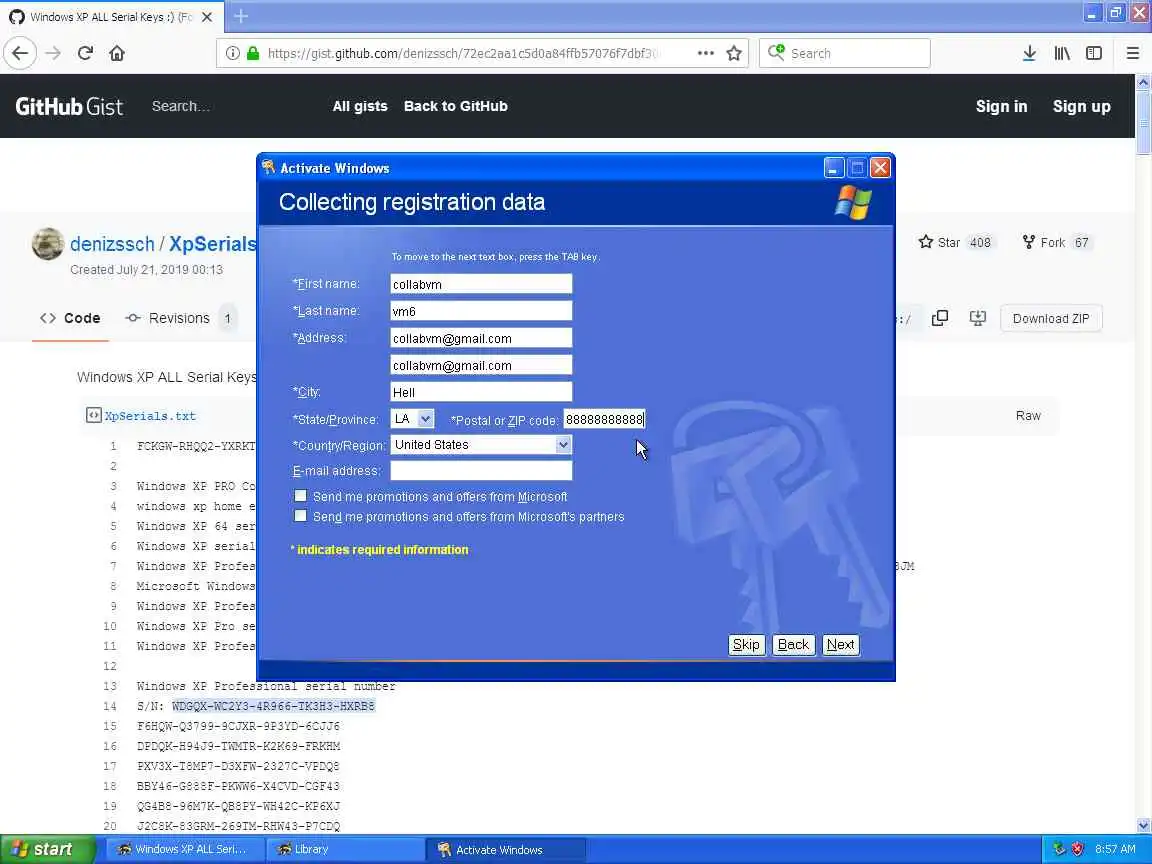Switch to Windows XP ALL Seri... taskbar item
Image resolution: width=1152 pixels, height=864 pixels.
[x=185, y=849]
